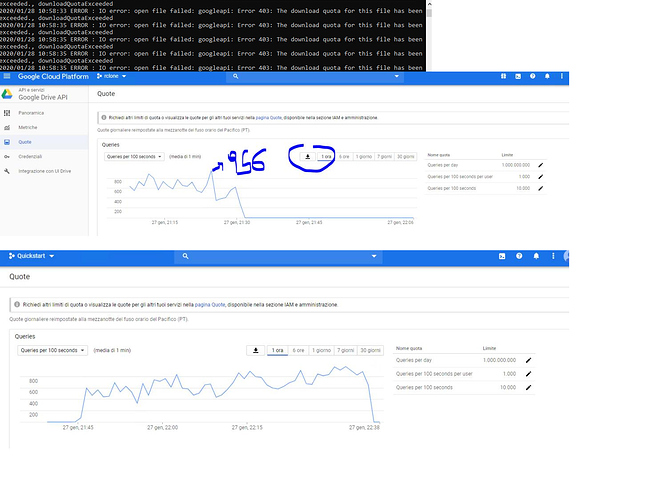666x500 pixels.
Task: Click the info icon in Quickstart quota notice
Action: point(17,305)
